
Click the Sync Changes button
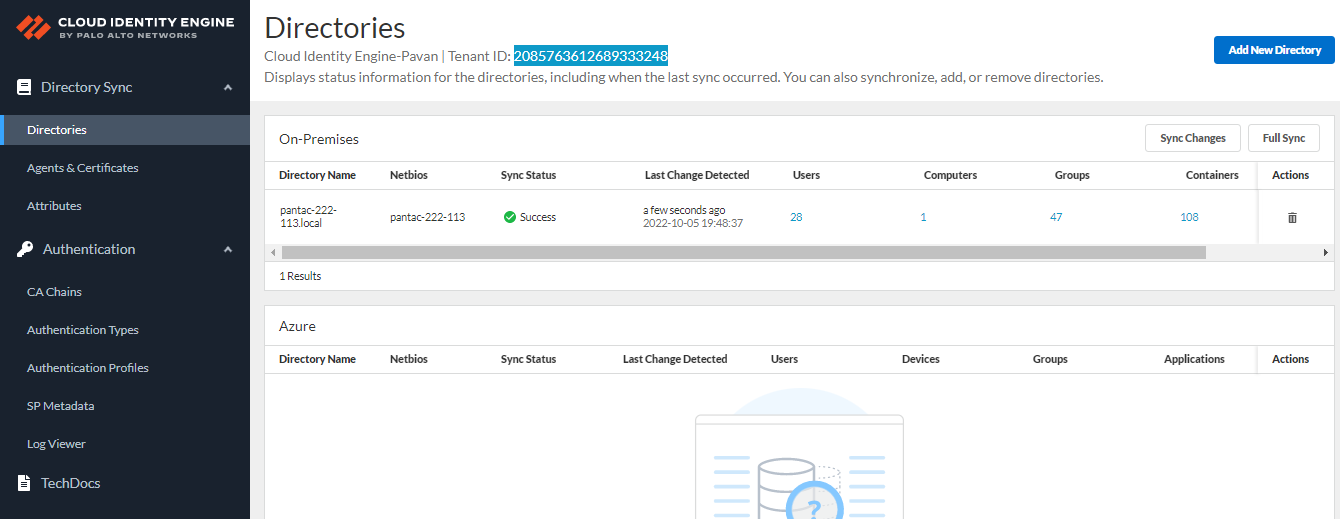[x=1192, y=138]
